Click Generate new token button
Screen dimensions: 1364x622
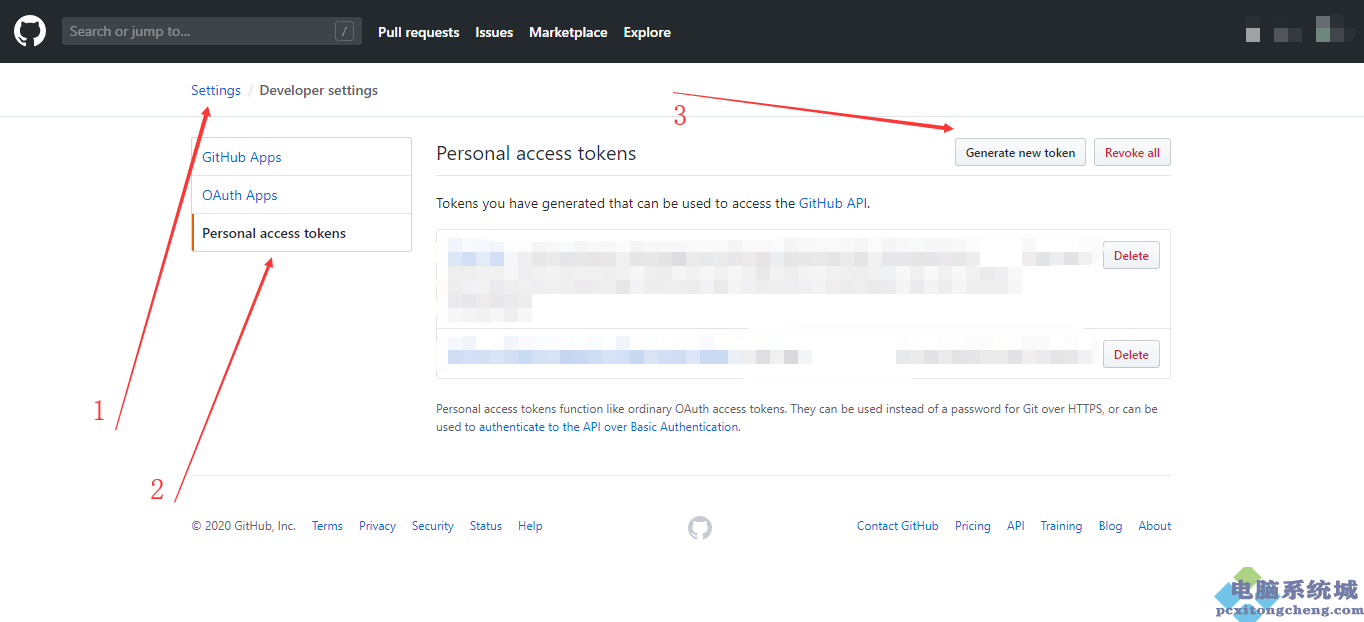coord(1020,153)
